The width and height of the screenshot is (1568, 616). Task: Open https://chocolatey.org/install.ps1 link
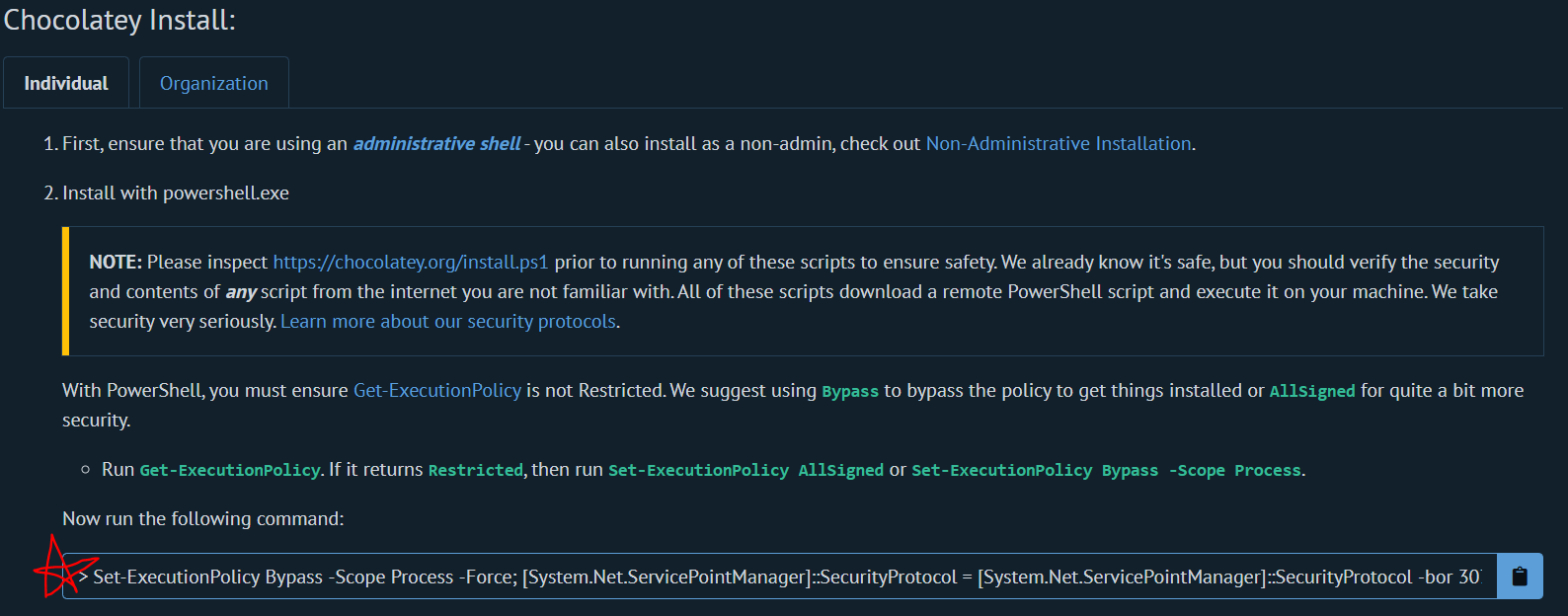pyautogui.click(x=411, y=263)
